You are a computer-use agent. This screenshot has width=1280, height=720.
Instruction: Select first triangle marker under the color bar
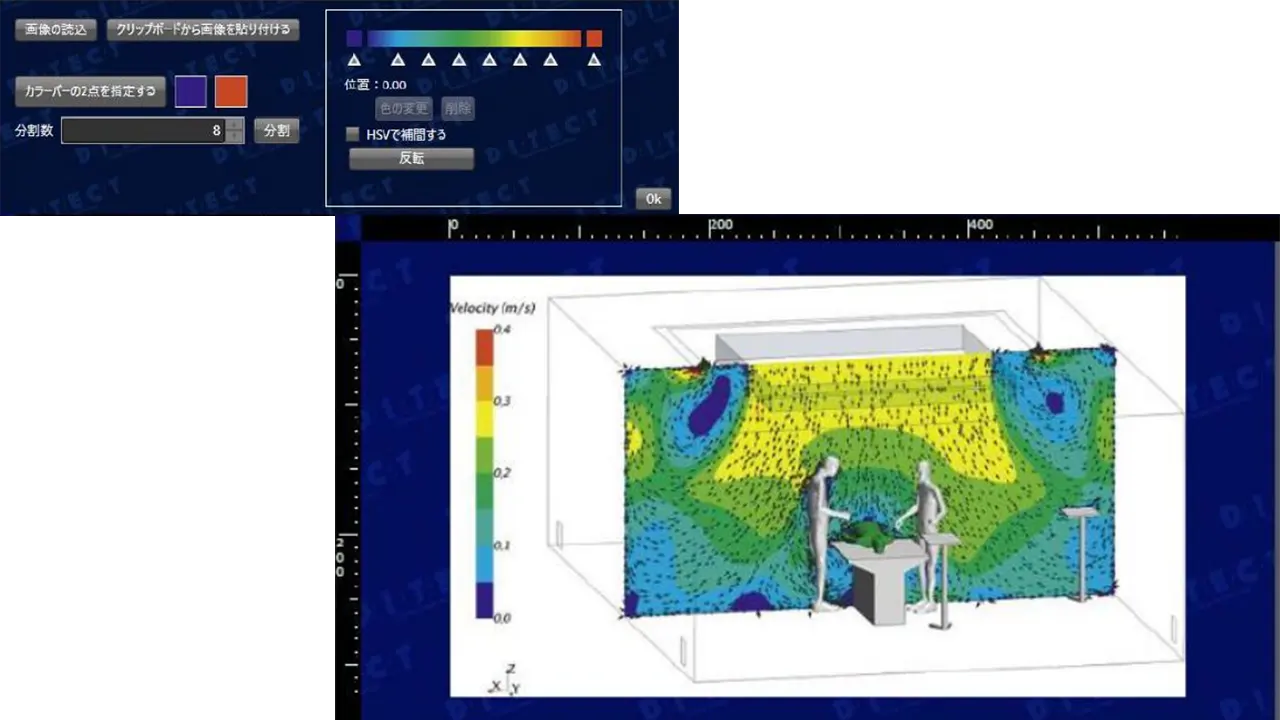click(354, 60)
